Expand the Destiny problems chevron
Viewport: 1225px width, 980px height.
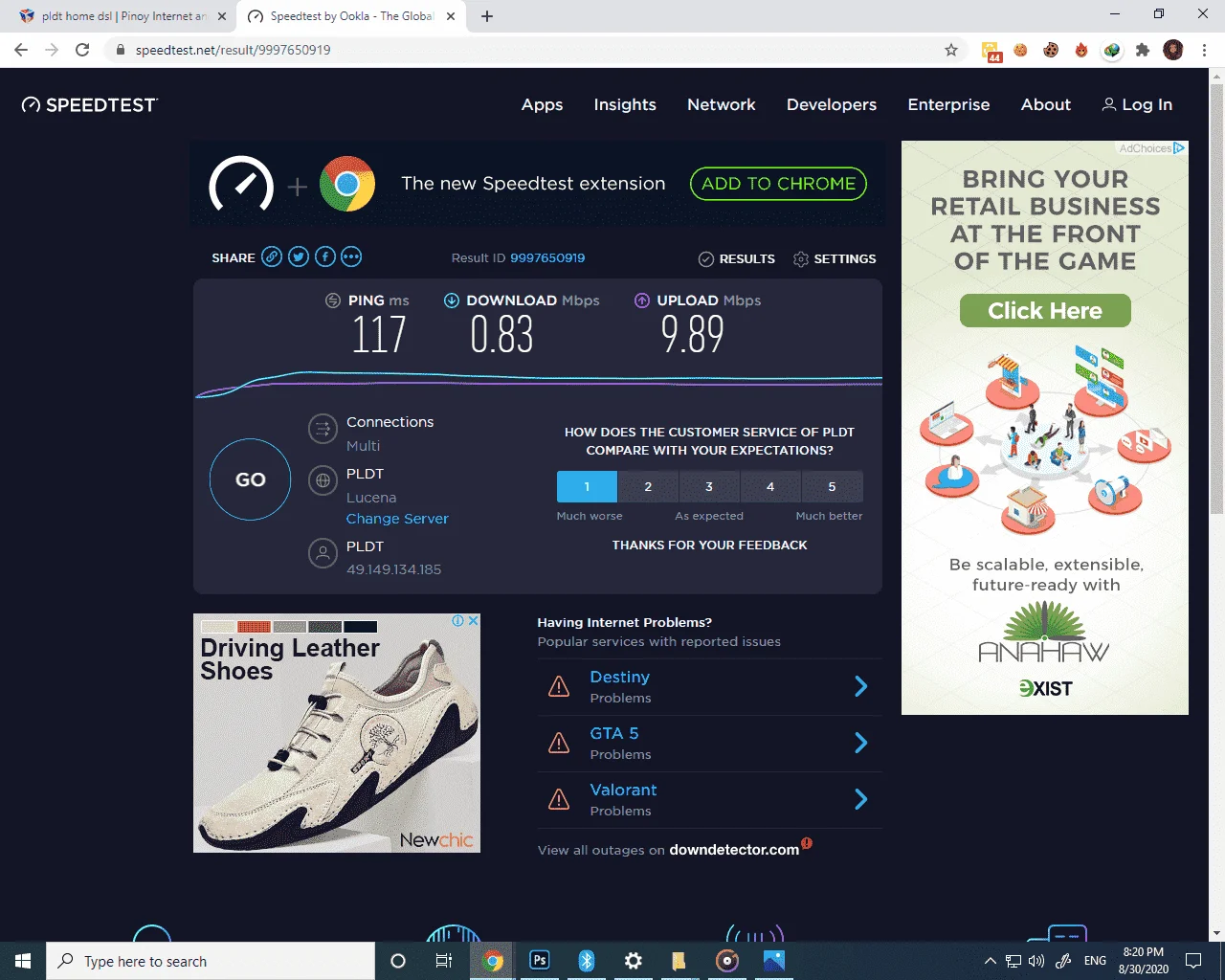click(860, 686)
